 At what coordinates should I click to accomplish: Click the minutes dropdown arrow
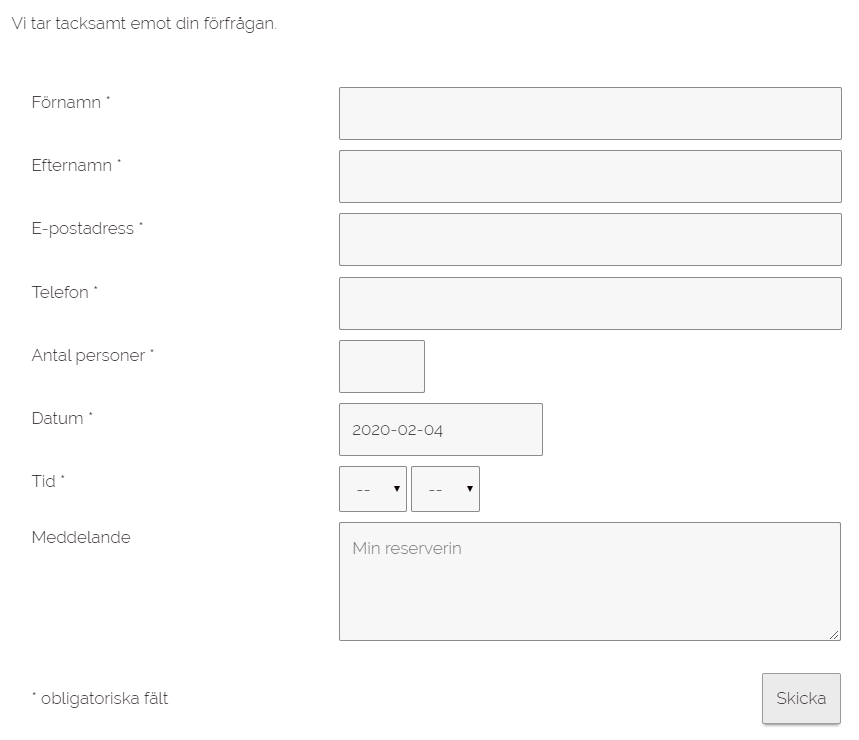(x=469, y=489)
